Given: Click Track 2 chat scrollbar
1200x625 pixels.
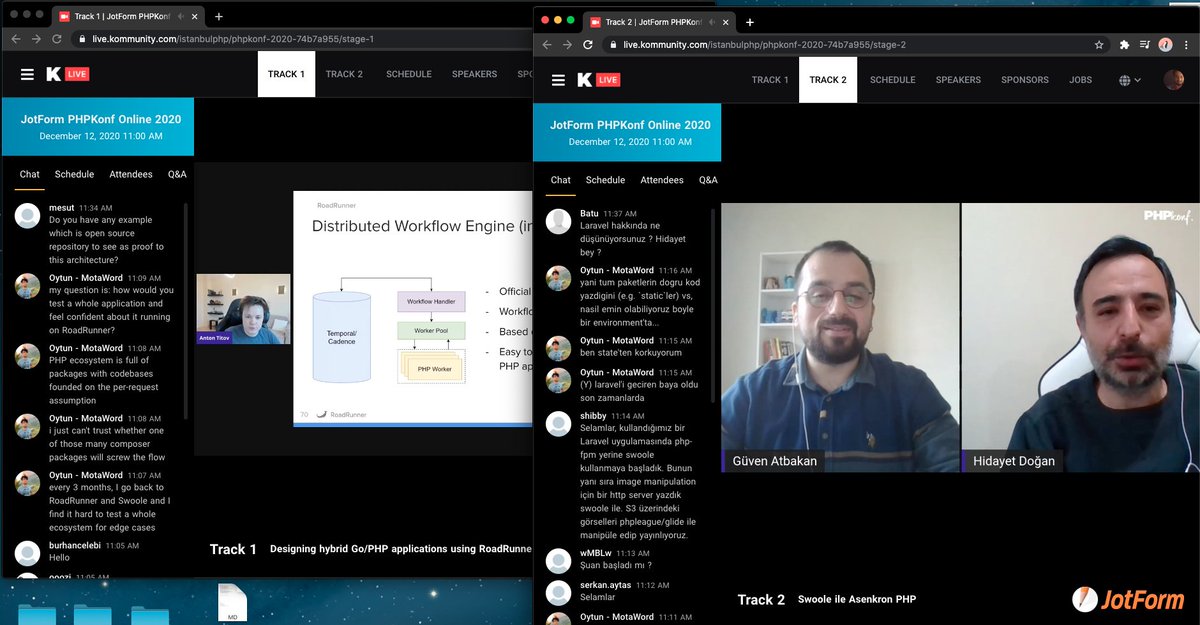Looking at the screenshot, I should point(713,305).
